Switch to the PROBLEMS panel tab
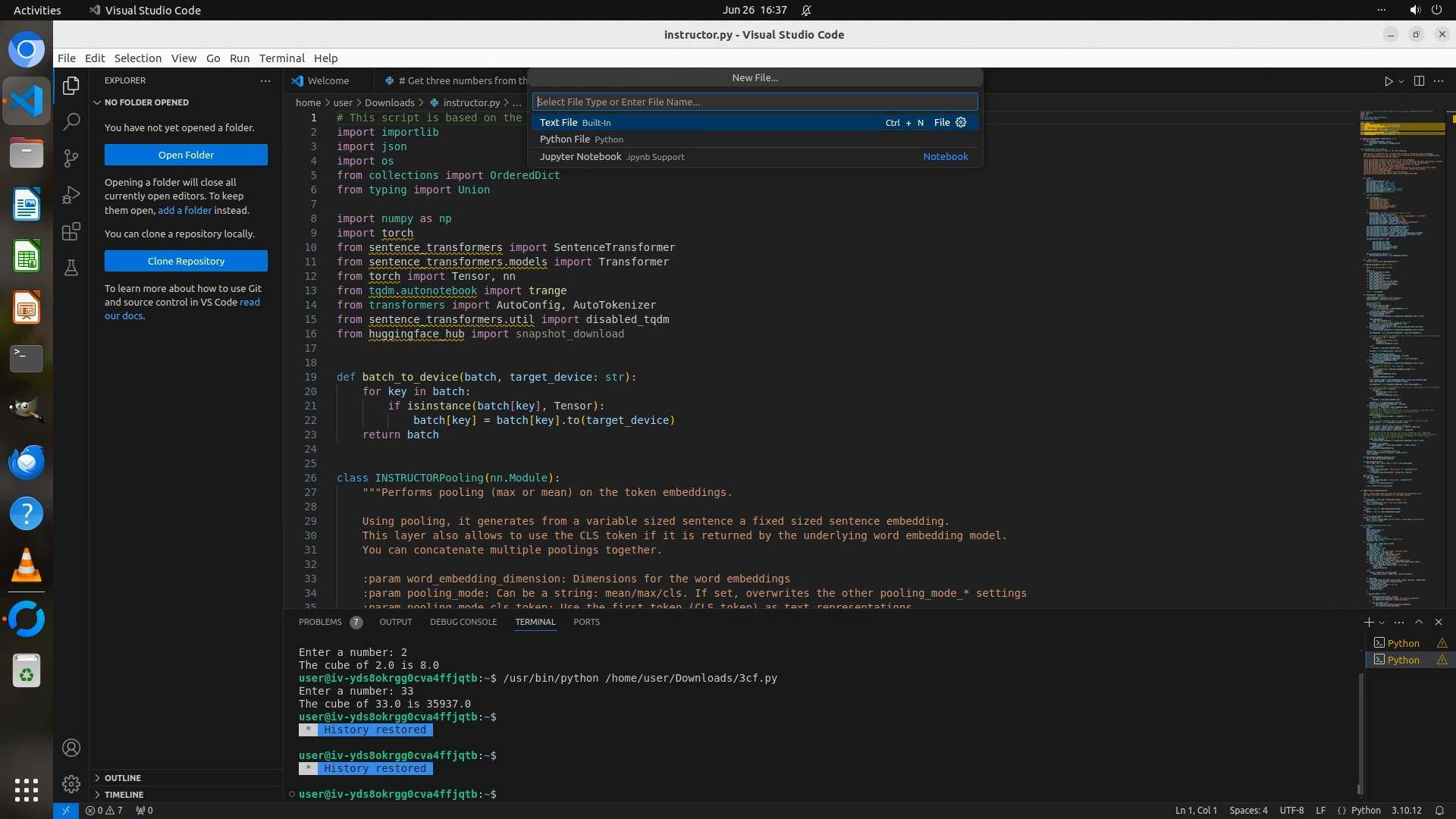This screenshot has width=1456, height=819. 320,622
